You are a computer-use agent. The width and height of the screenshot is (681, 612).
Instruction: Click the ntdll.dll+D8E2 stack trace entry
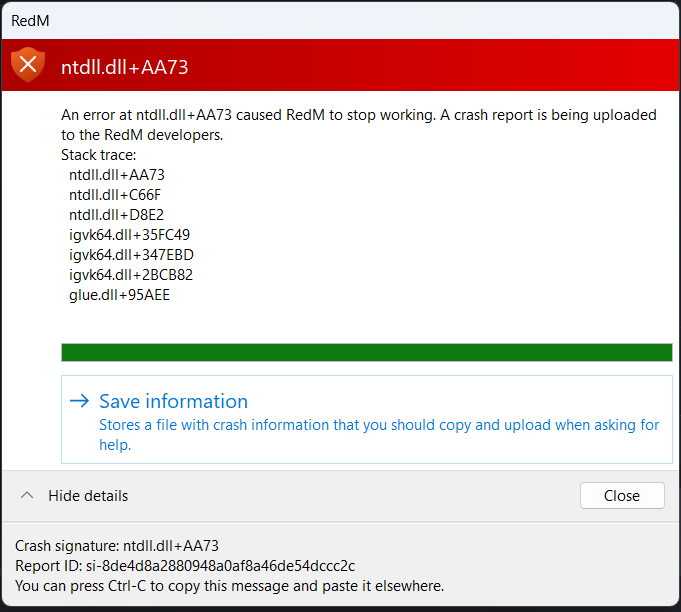[116, 215]
